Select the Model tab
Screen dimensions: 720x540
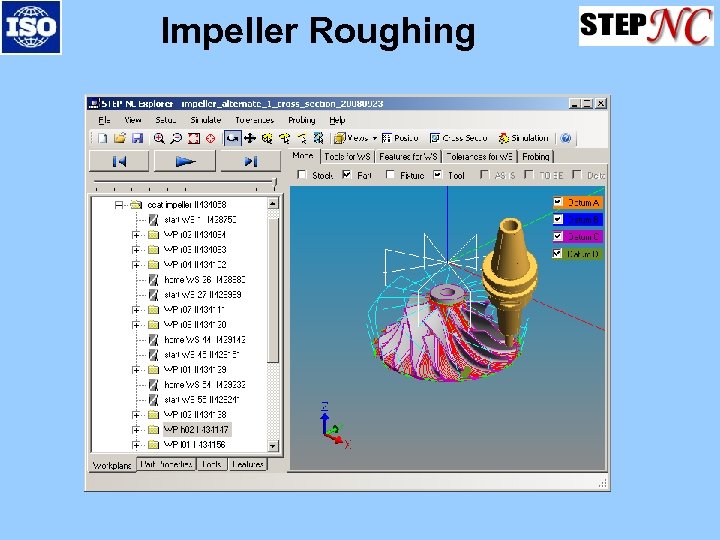click(304, 156)
